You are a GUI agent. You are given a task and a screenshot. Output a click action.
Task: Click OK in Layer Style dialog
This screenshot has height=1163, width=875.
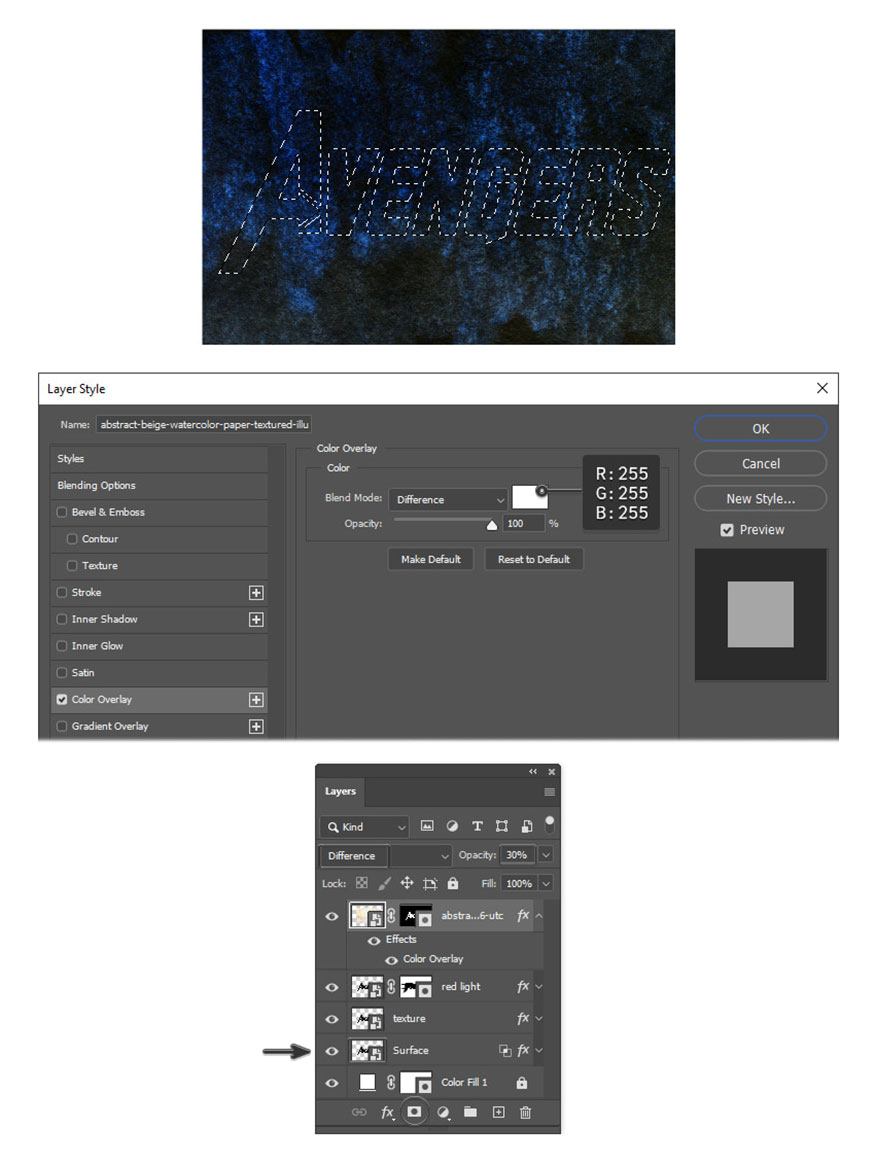pos(760,429)
